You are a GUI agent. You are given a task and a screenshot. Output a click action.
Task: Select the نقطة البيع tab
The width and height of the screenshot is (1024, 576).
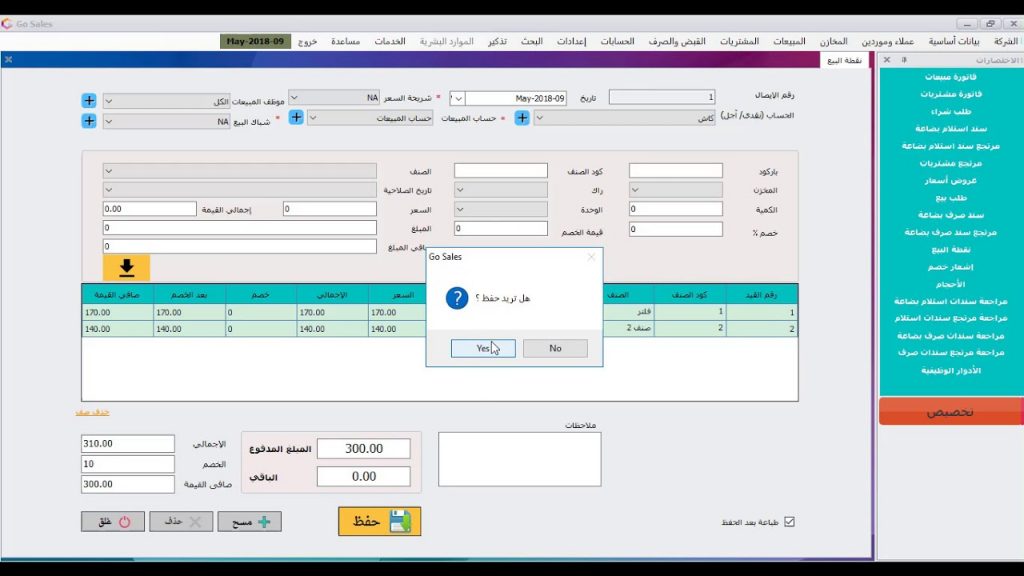tap(844, 60)
